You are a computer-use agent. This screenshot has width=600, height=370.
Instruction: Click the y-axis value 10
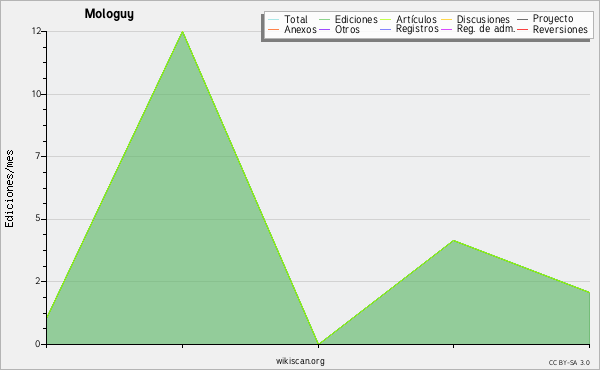(36, 94)
